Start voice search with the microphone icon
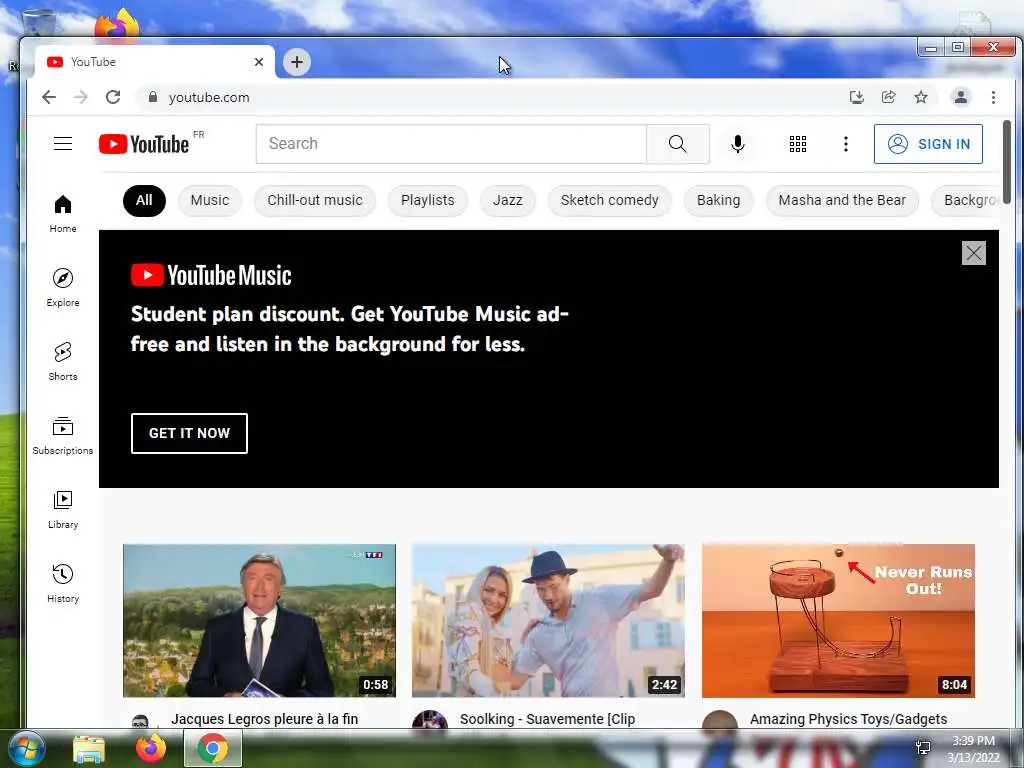 (x=737, y=144)
